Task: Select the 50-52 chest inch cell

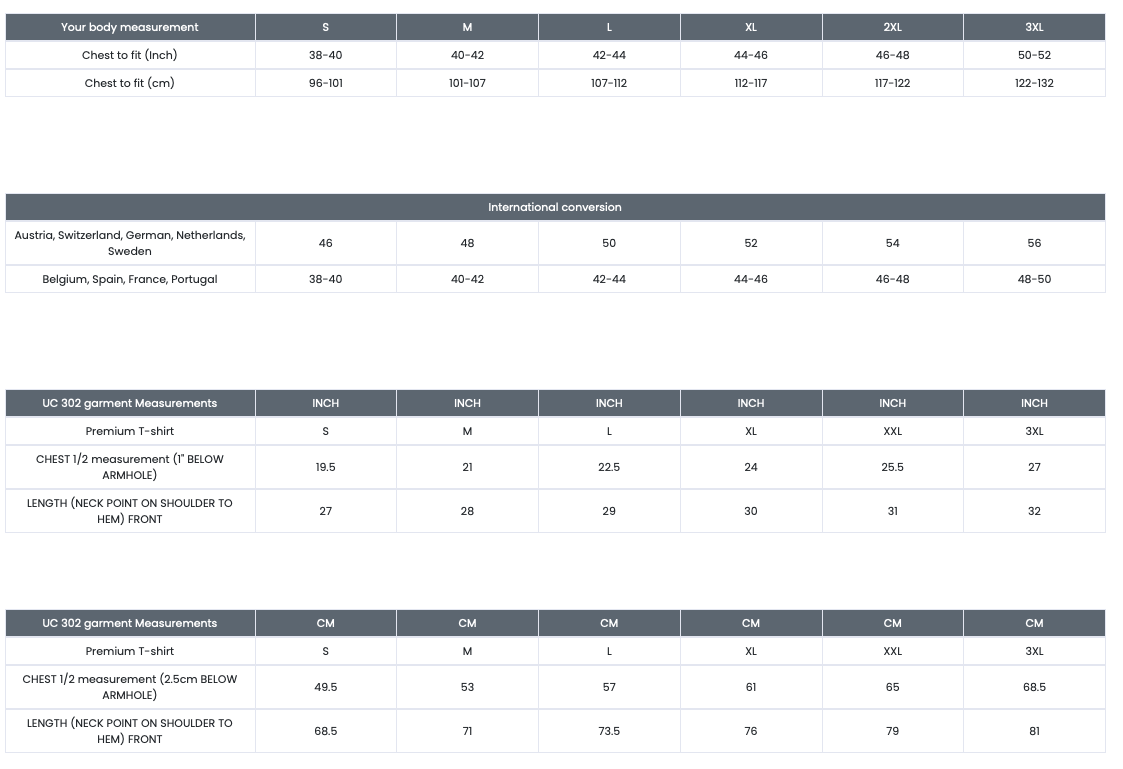Action: [x=1034, y=55]
